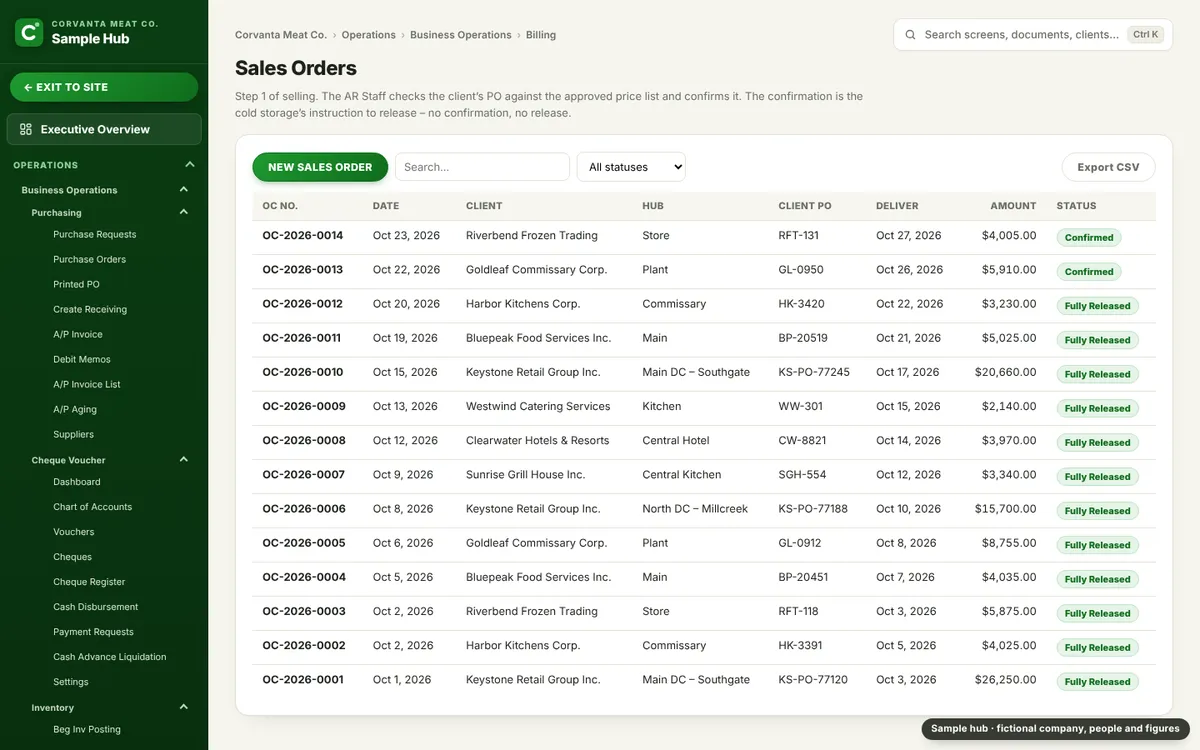Screen dimensions: 1200x750
Task: Click New Sales Order button
Action: (x=320, y=167)
